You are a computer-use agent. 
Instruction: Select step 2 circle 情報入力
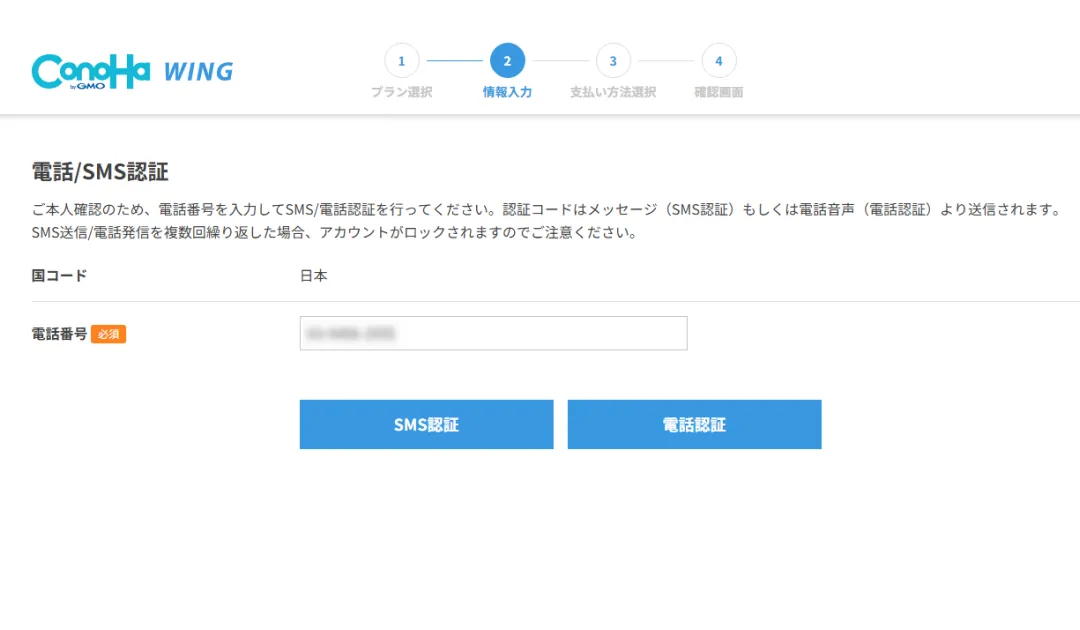(507, 61)
